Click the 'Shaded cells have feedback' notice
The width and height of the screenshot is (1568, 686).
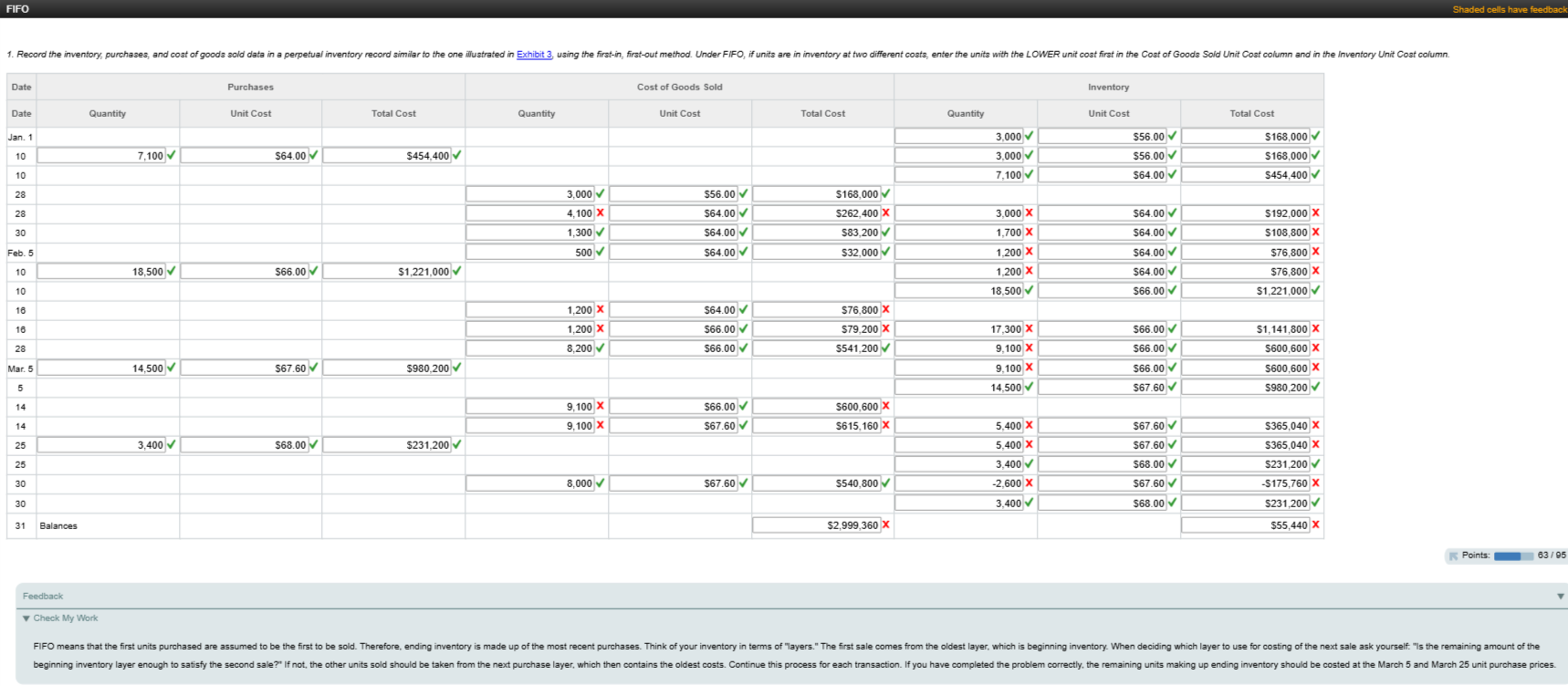pos(1510,9)
